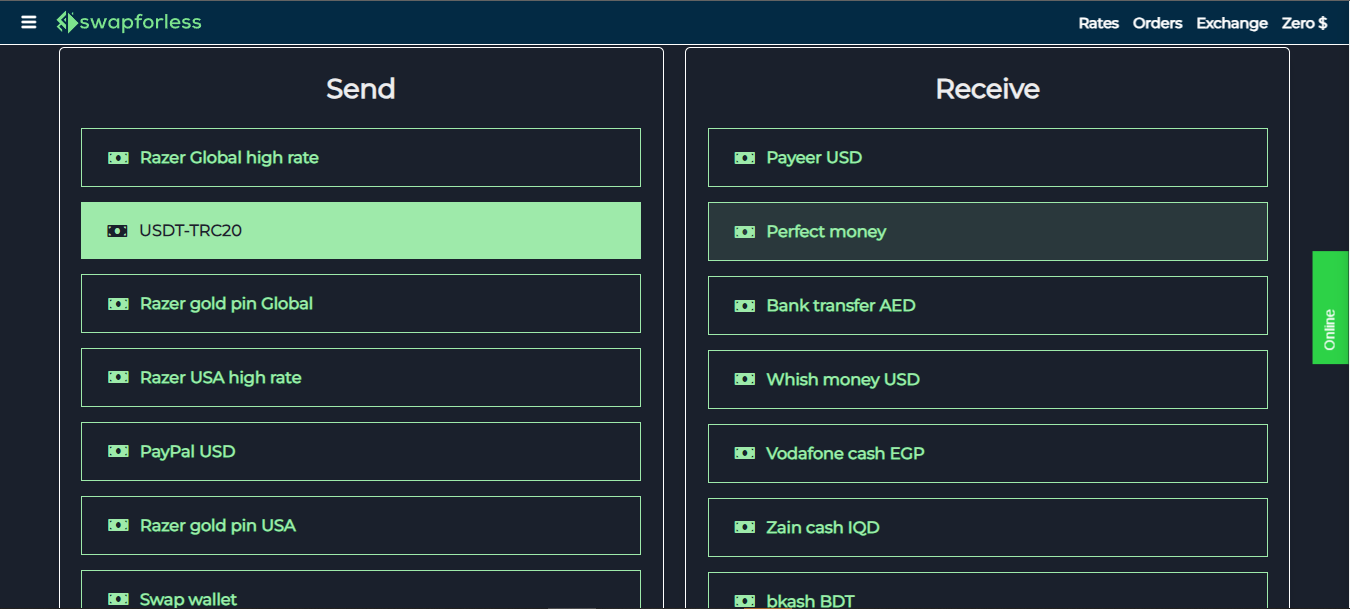Click the banknote icon beside Razer Global high rate
1350x609 pixels.
pos(117,157)
